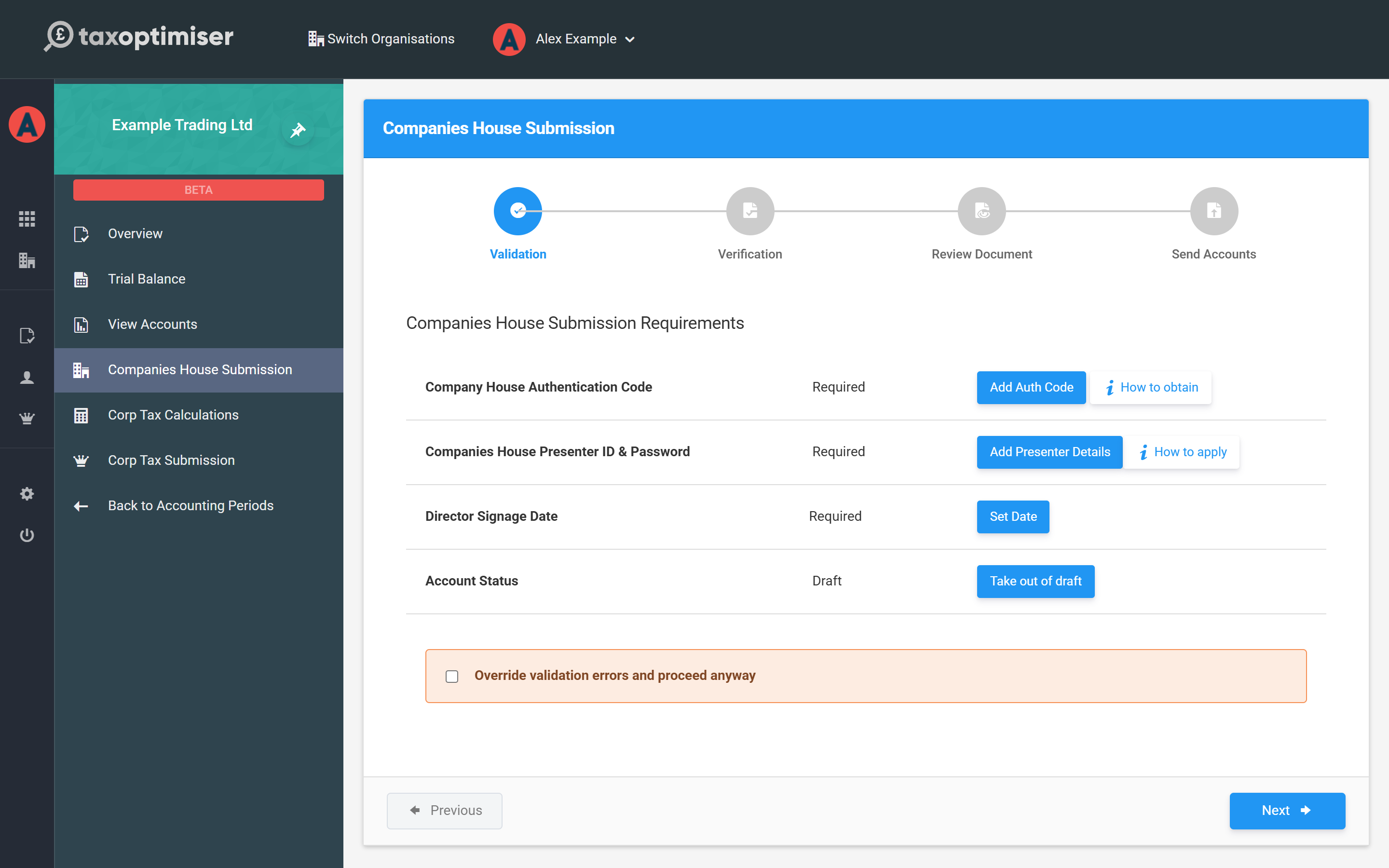Open settings gear icon in left rail
Image resolution: width=1389 pixels, height=868 pixels.
tap(27, 494)
